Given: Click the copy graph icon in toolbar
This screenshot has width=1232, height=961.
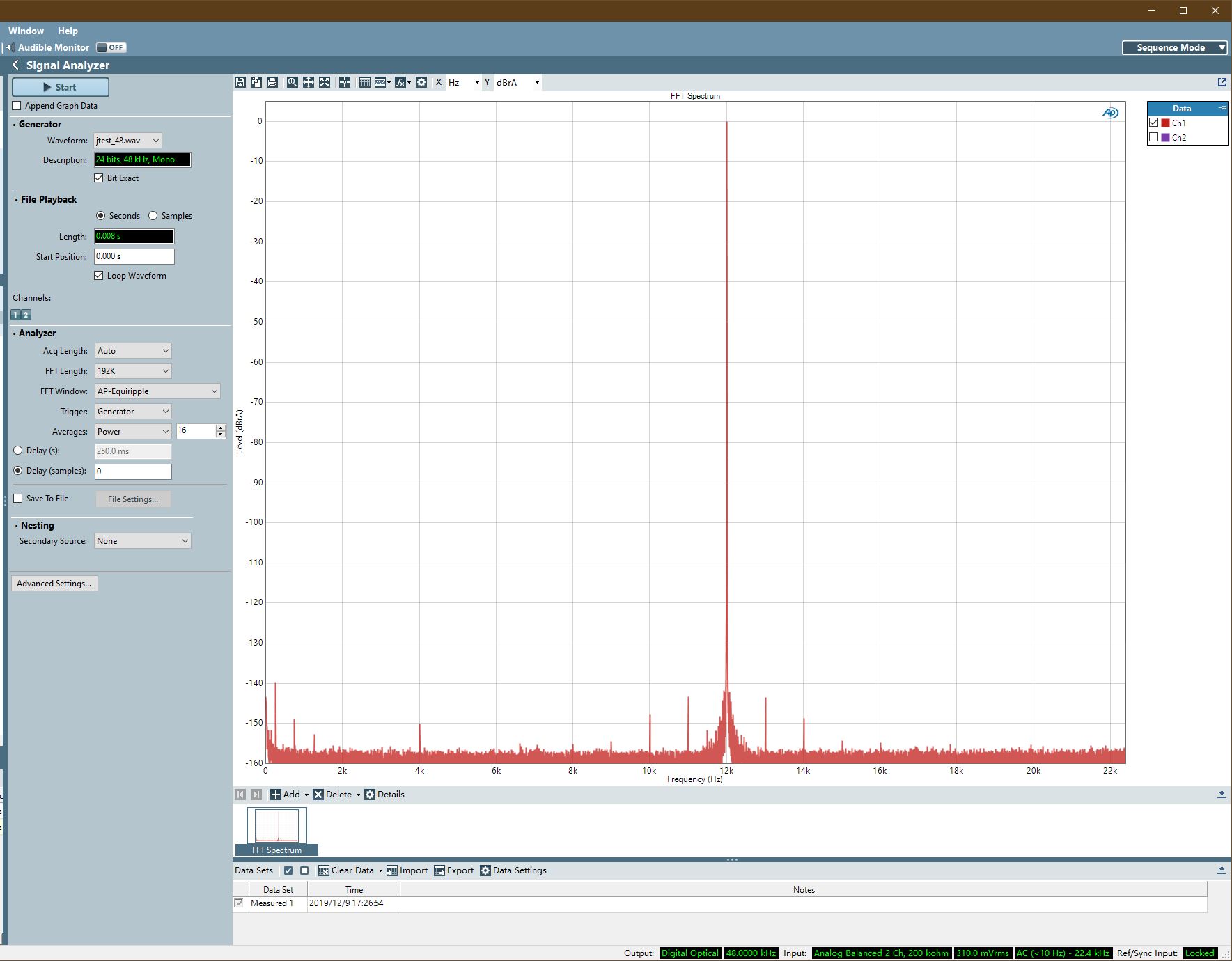Looking at the screenshot, I should point(256,82).
